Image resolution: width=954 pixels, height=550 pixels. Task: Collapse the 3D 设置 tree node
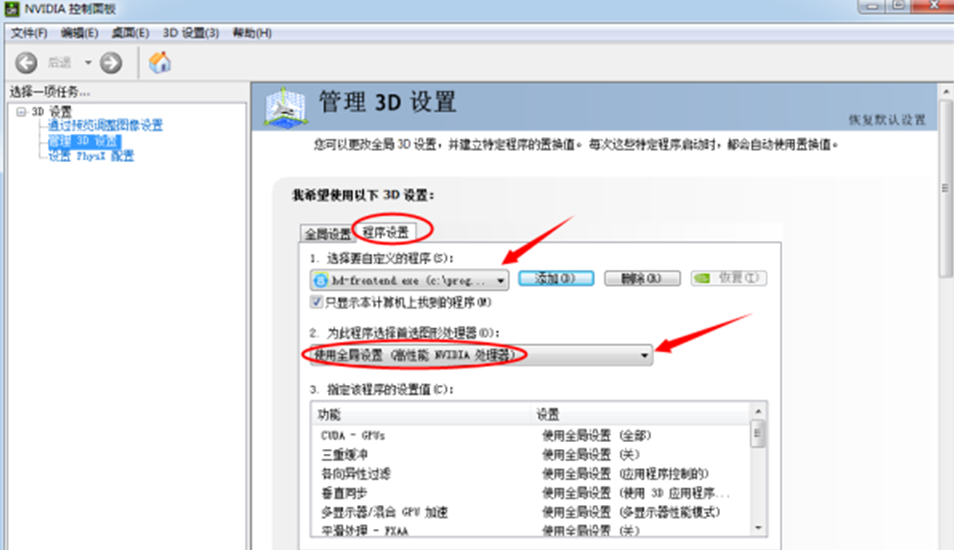pos(21,111)
